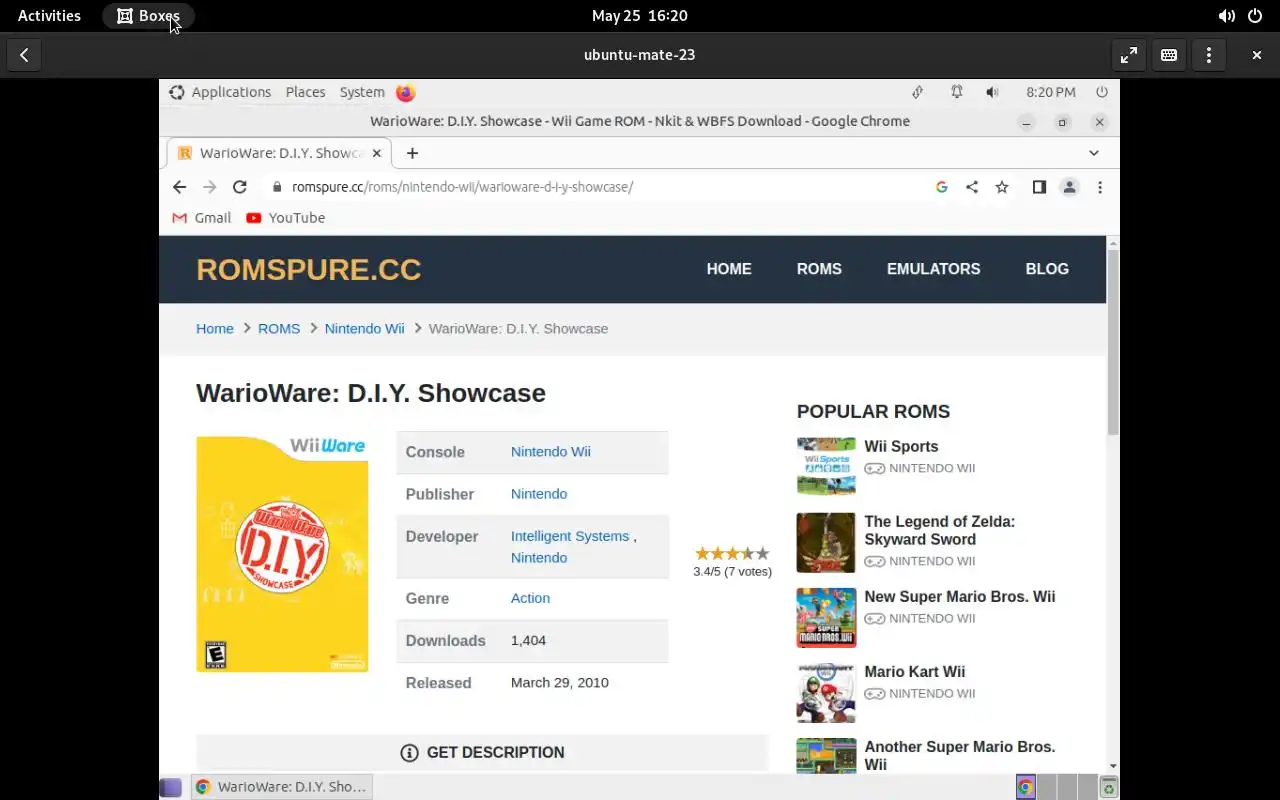This screenshot has width=1280, height=800.
Task: Open Mario Kart Wii title
Action: coord(915,672)
